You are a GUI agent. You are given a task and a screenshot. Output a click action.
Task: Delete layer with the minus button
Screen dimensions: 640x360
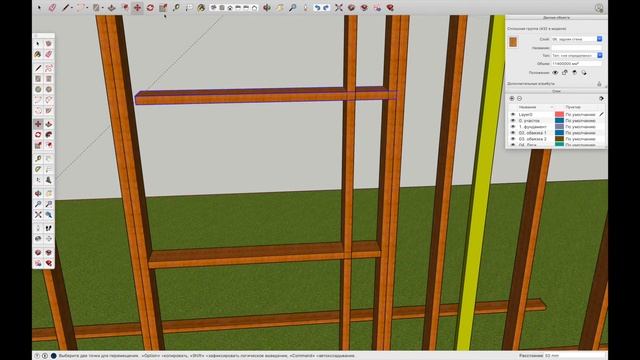pyautogui.click(x=520, y=99)
